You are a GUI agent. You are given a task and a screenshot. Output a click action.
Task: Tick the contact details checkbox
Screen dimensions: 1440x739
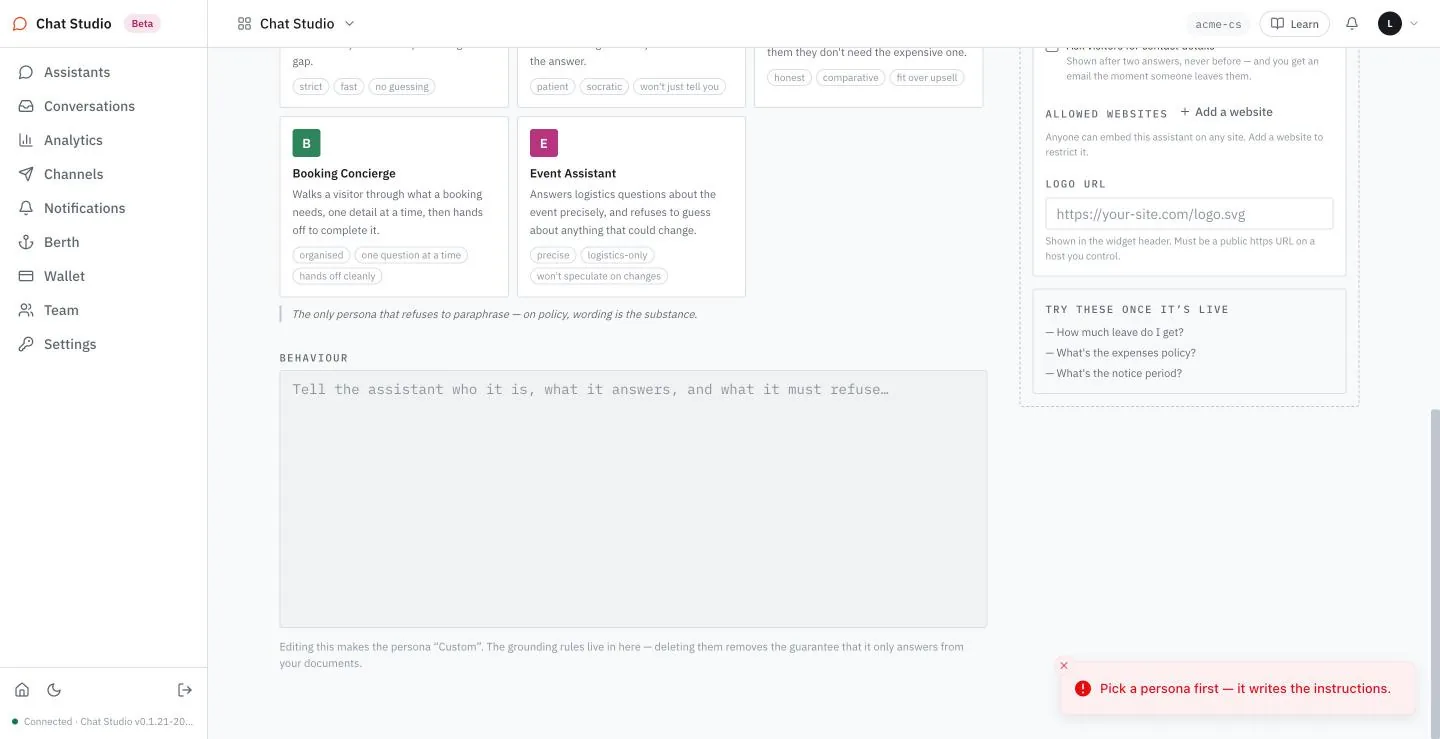click(1052, 46)
